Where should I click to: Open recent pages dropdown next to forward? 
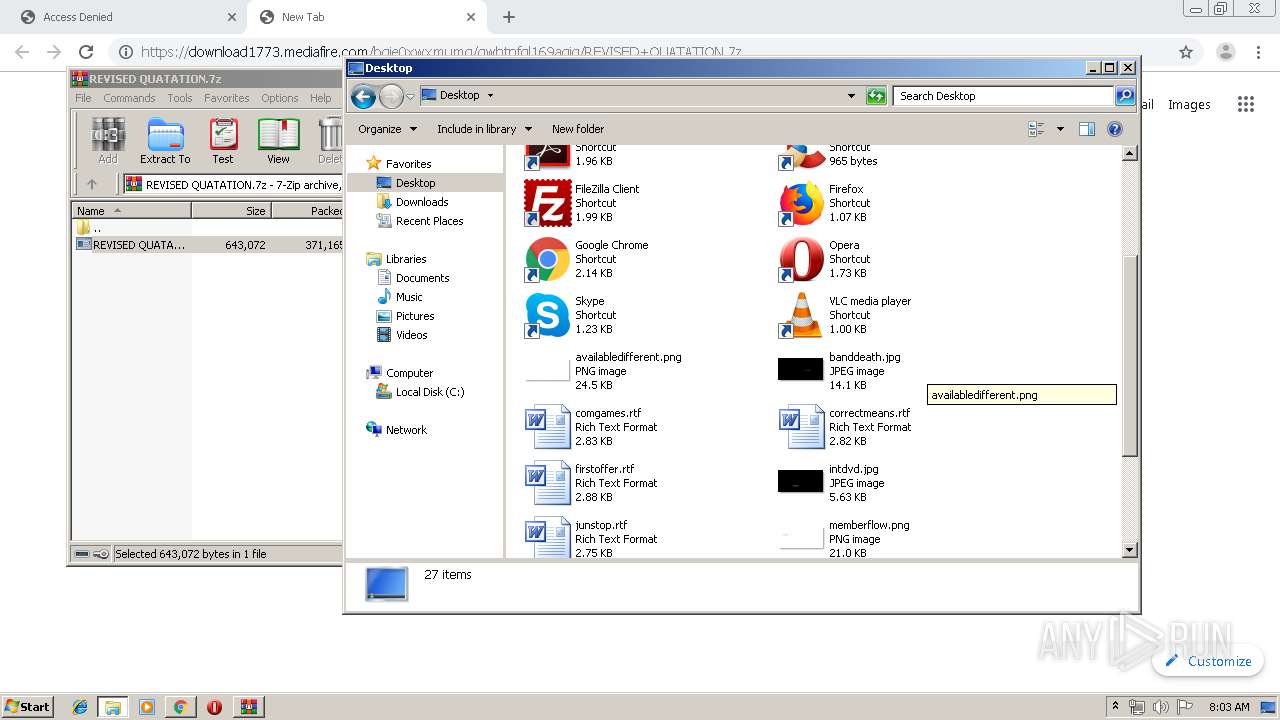point(410,97)
